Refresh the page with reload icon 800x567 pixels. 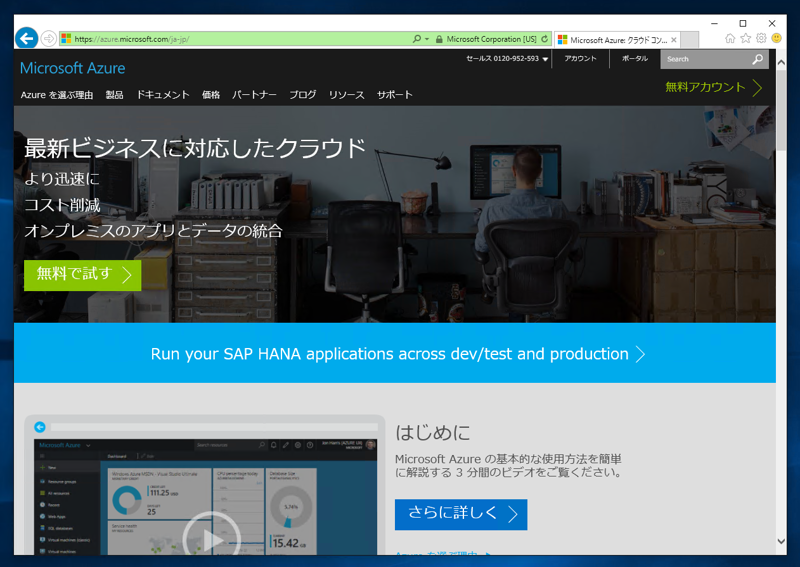[x=544, y=39]
